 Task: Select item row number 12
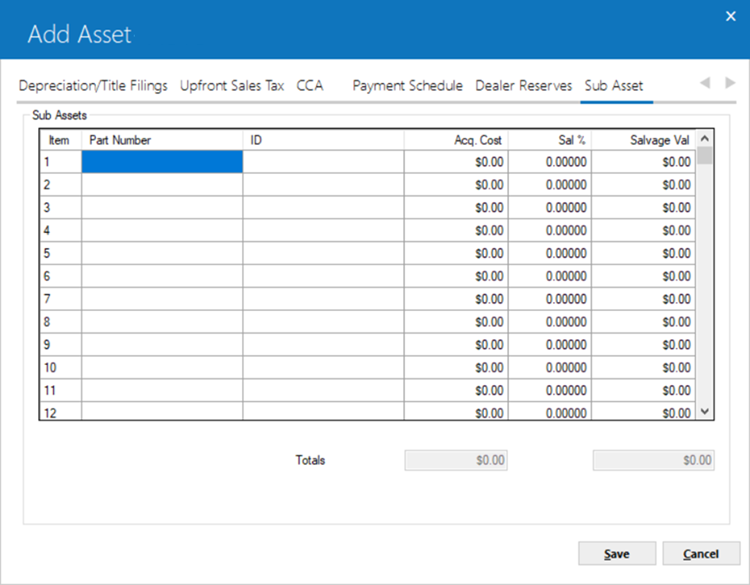(x=61, y=411)
